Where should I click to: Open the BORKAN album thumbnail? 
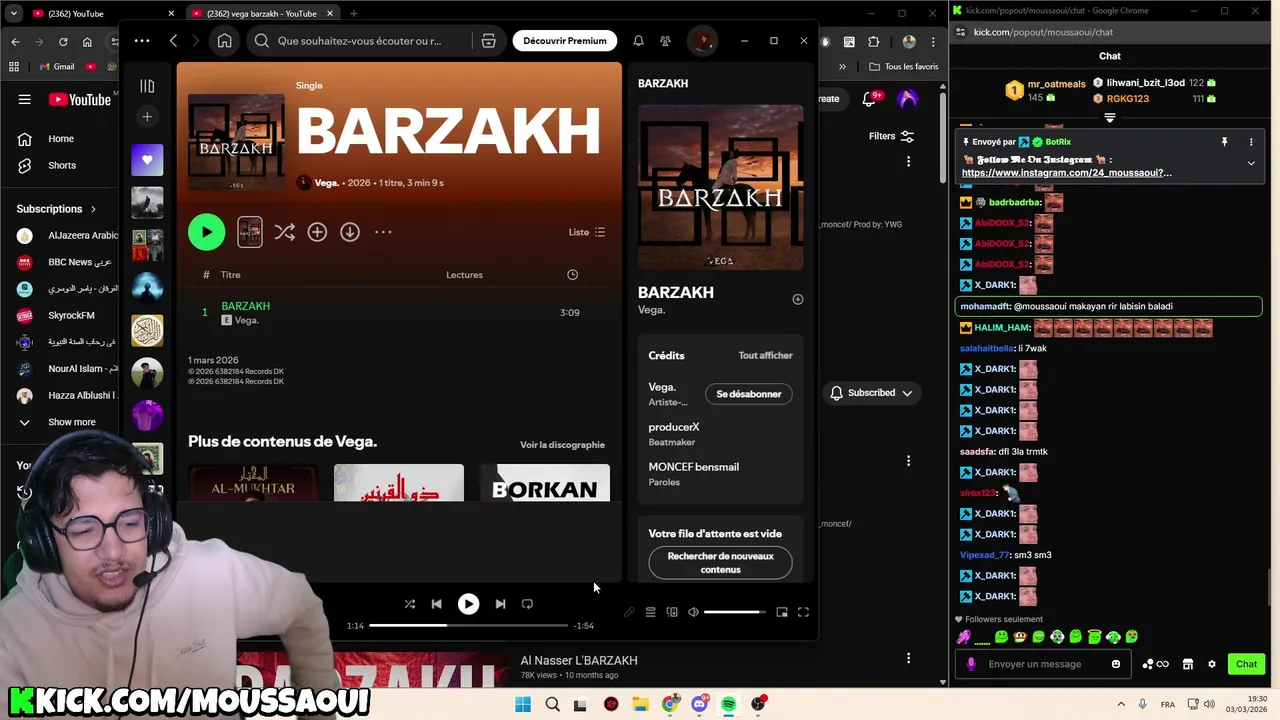tap(545, 483)
